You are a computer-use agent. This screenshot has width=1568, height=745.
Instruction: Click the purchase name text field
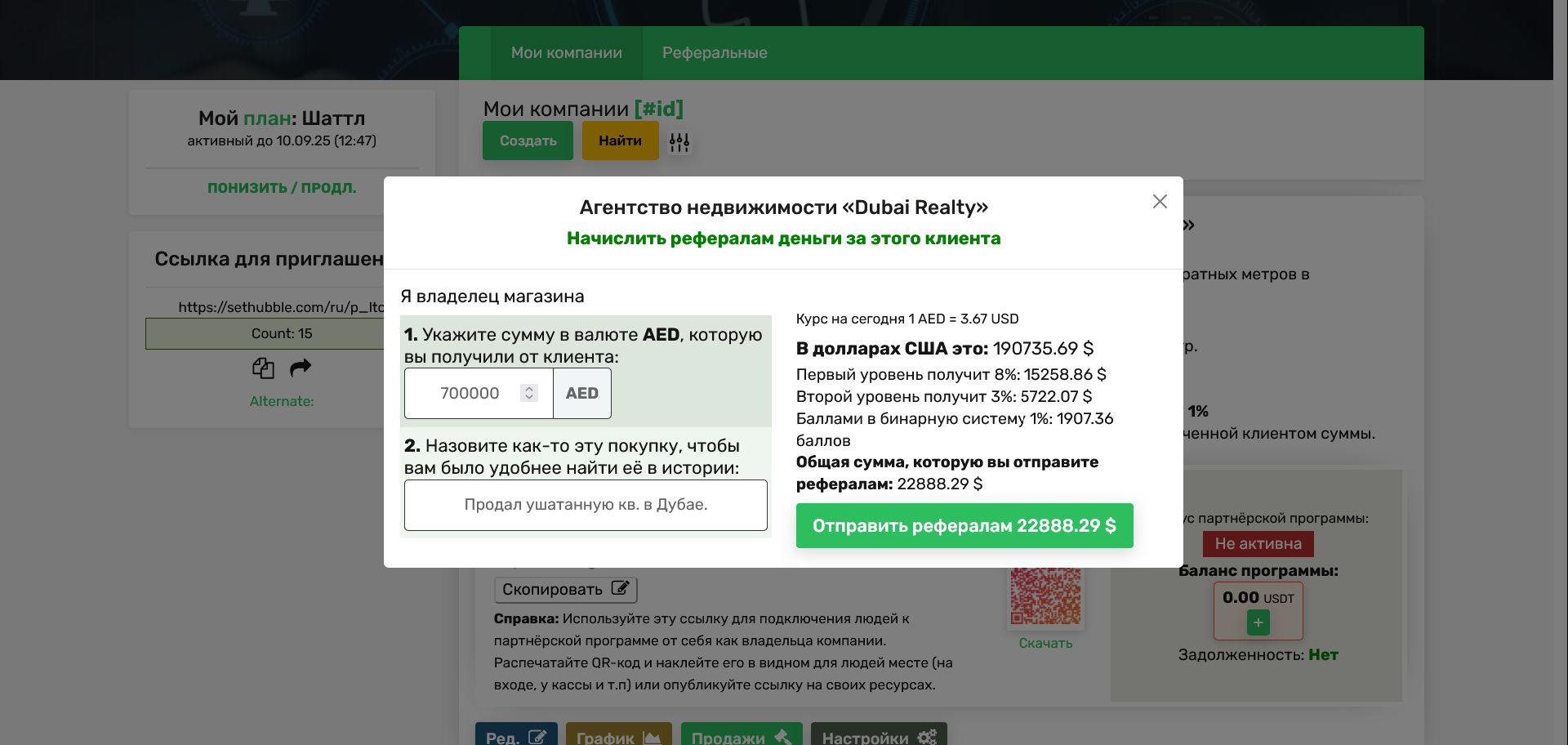tap(586, 505)
